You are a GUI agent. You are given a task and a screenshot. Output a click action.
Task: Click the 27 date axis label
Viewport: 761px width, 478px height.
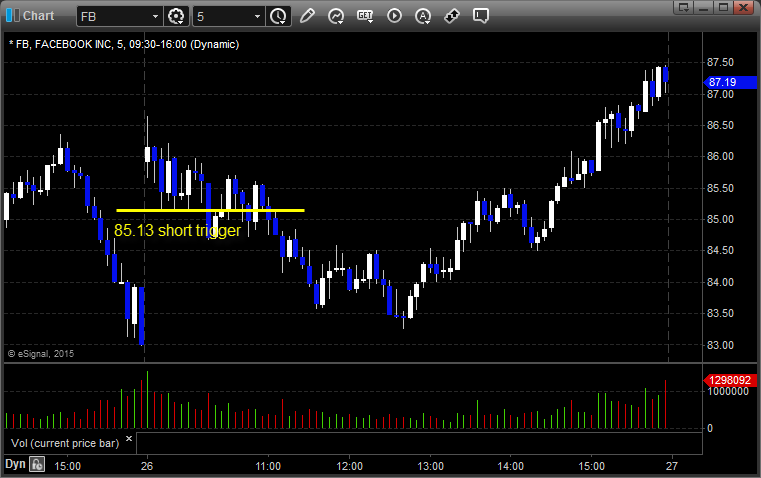[672, 466]
